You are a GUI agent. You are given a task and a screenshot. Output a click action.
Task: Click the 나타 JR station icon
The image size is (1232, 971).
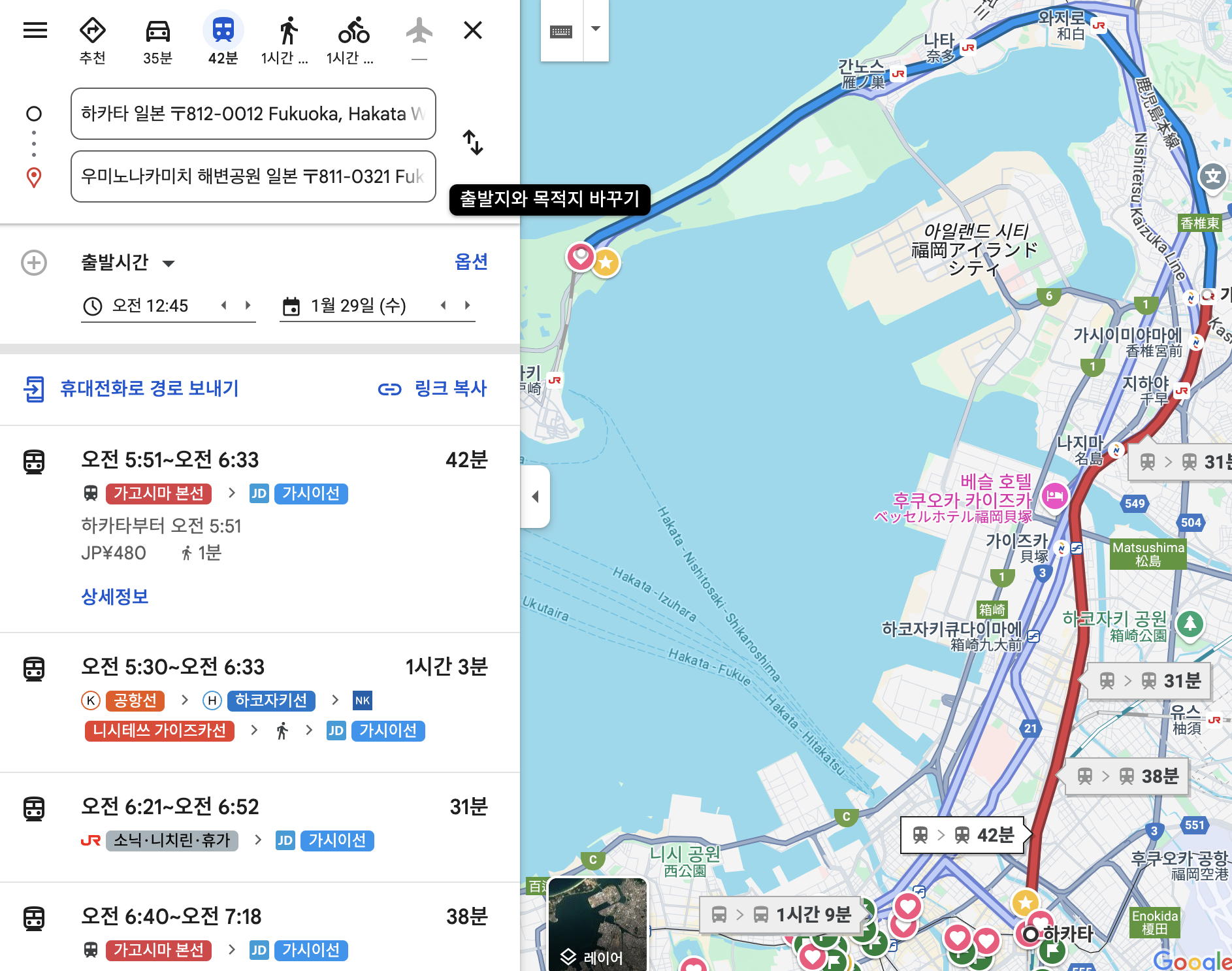(x=967, y=48)
